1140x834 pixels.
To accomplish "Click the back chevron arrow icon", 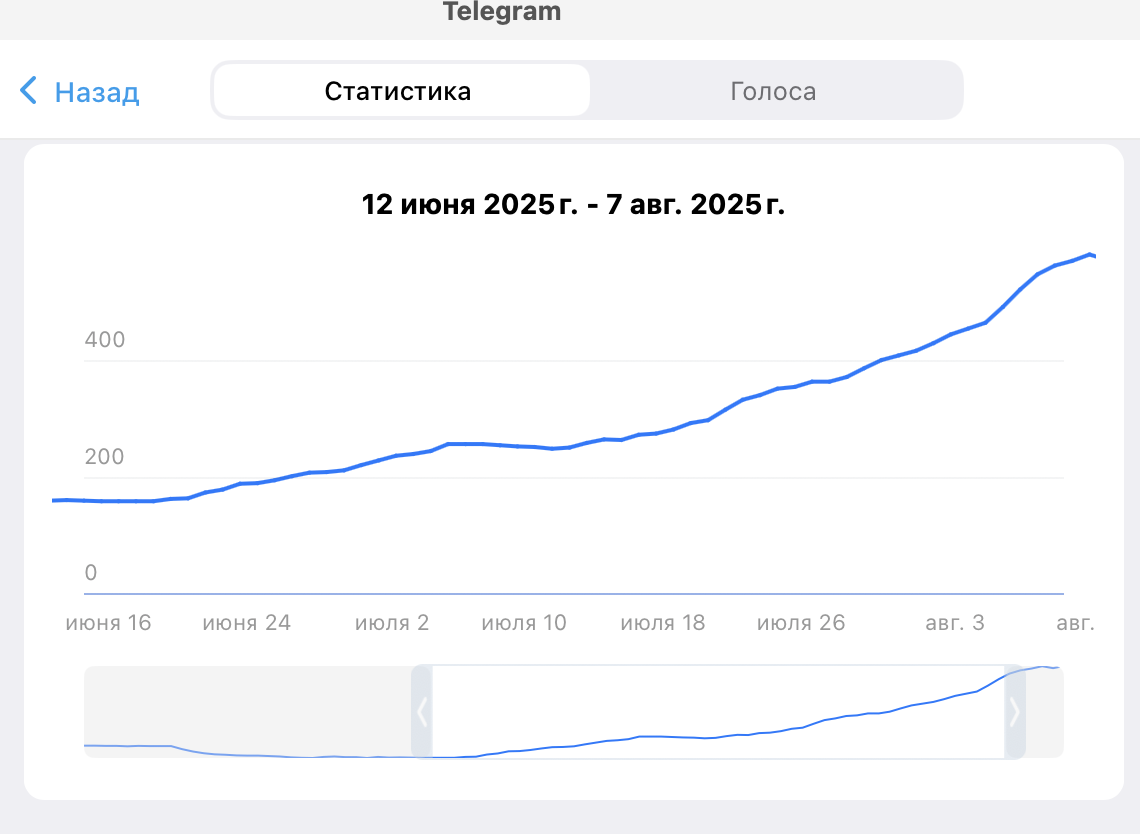I will [28, 91].
